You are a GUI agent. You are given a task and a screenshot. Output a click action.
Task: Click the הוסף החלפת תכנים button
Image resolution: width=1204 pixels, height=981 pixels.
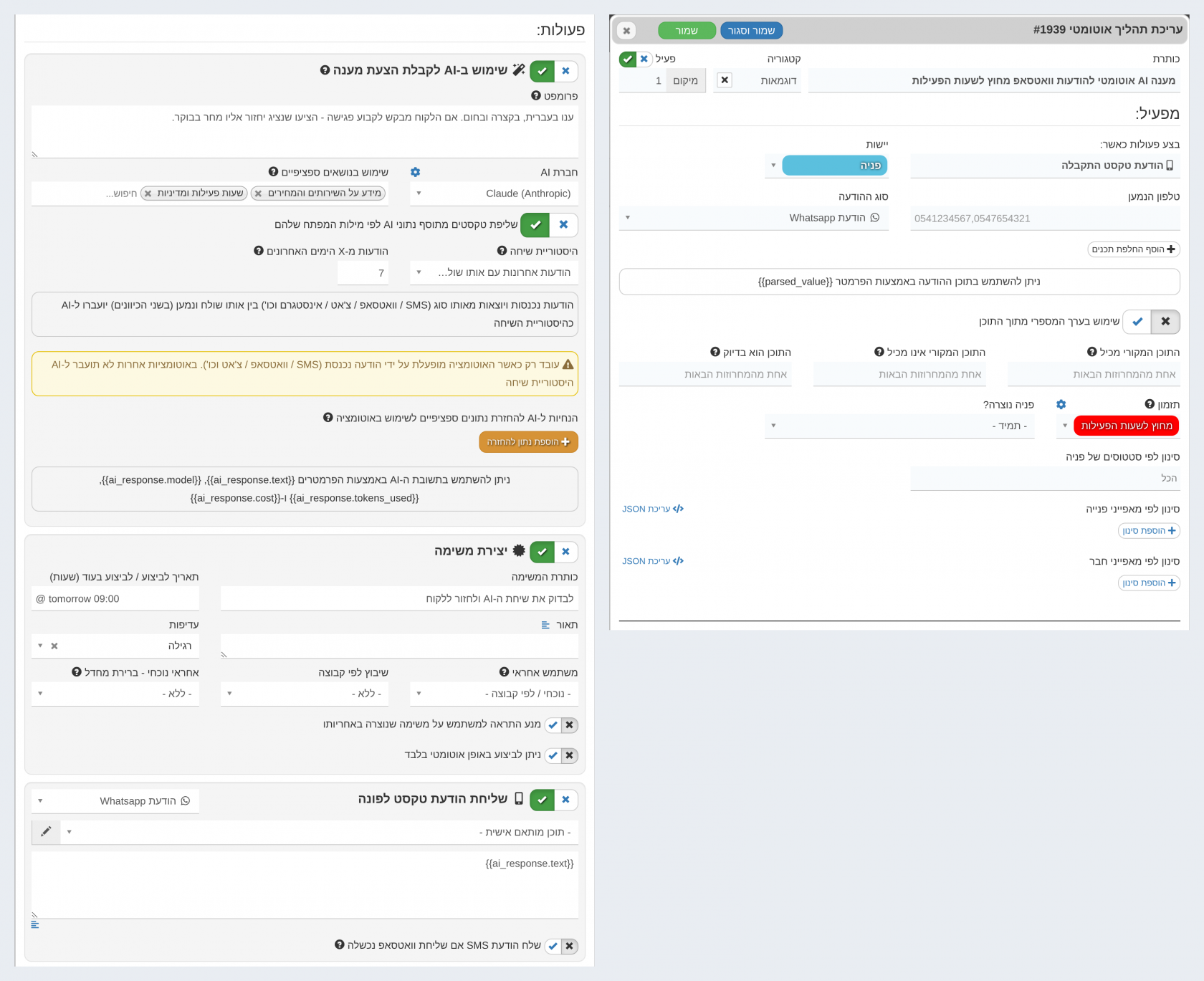point(1133,249)
